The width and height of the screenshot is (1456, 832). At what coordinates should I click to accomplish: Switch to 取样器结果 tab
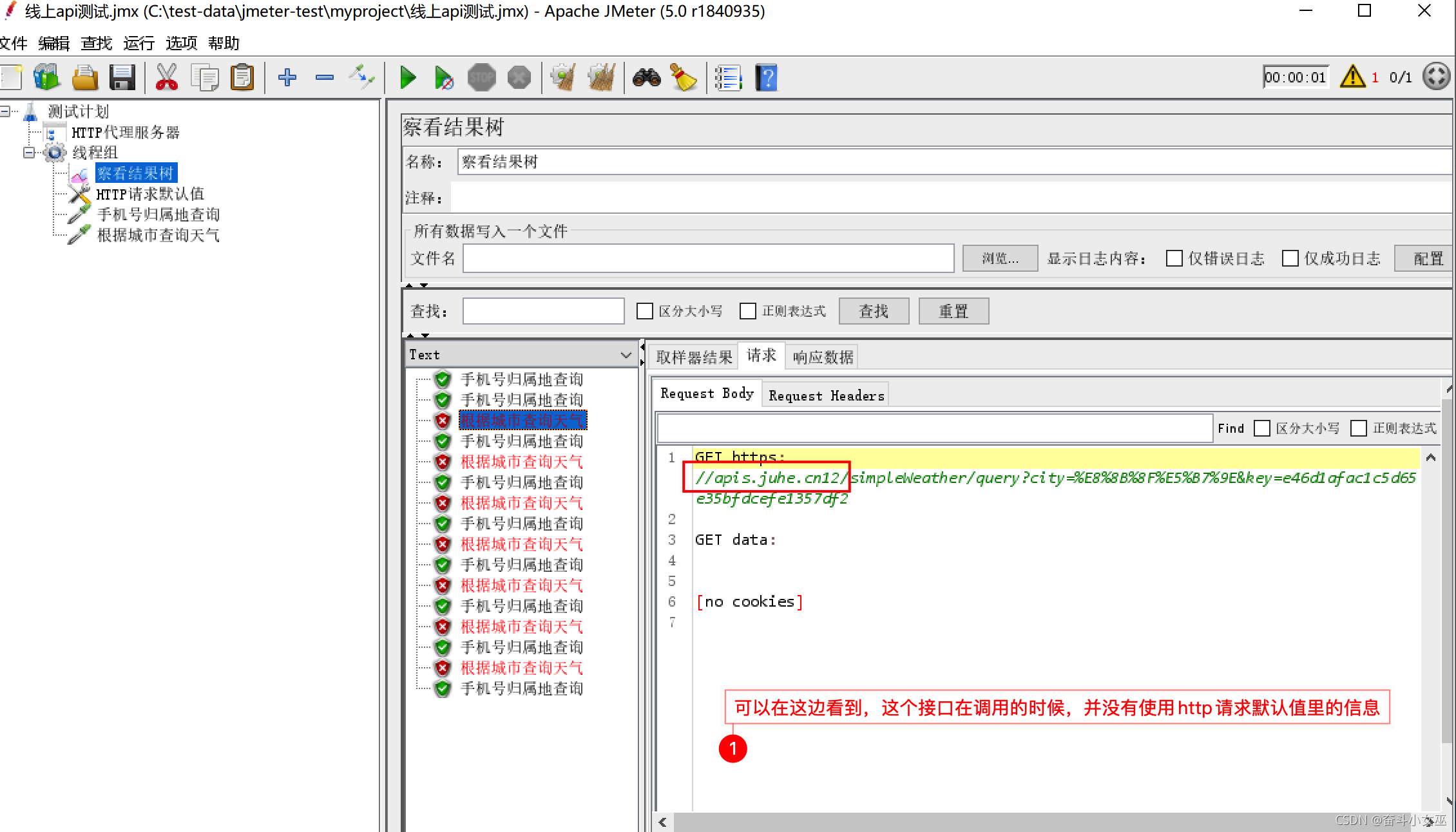[694, 357]
